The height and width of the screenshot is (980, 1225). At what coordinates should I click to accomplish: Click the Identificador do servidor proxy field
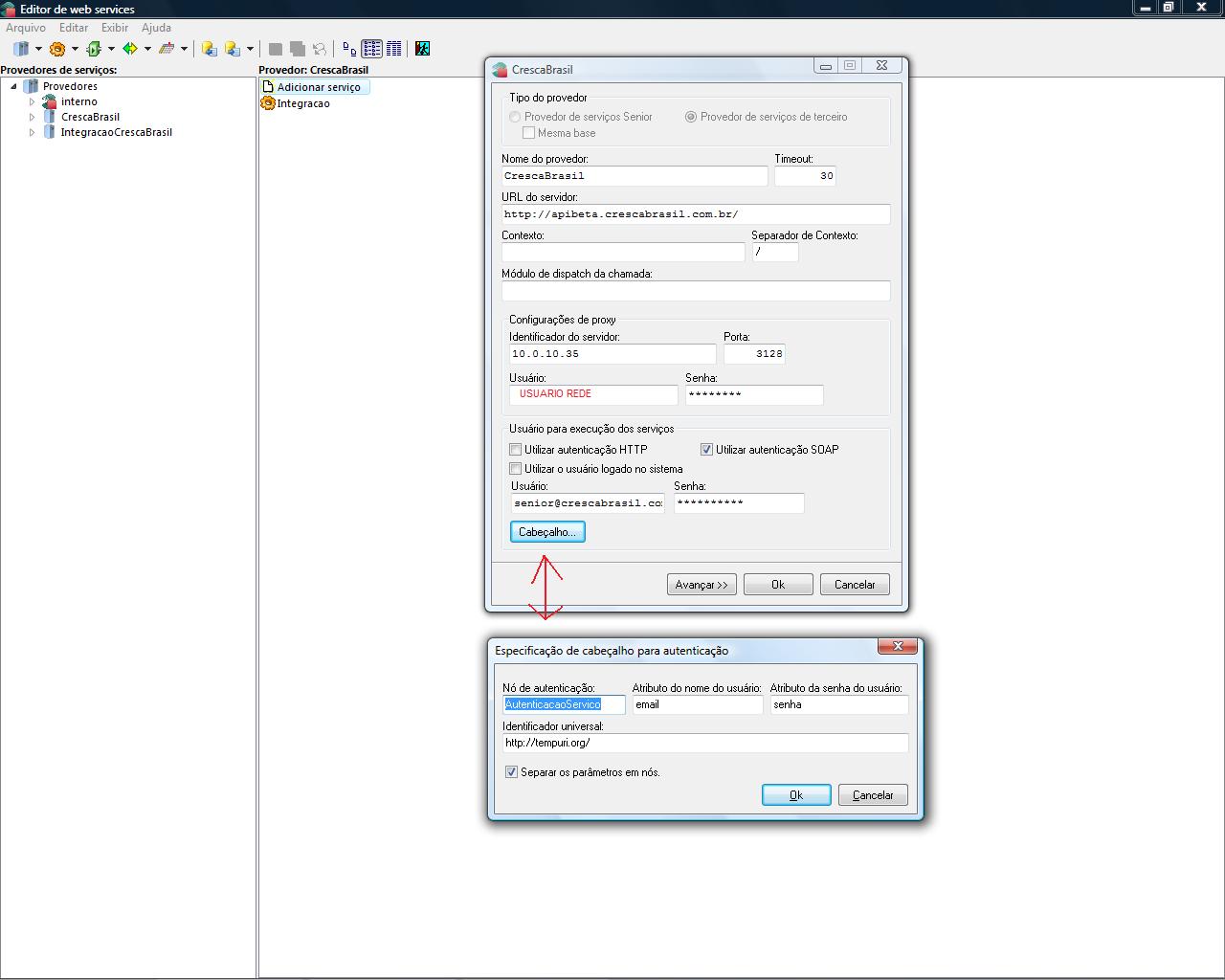(612, 354)
